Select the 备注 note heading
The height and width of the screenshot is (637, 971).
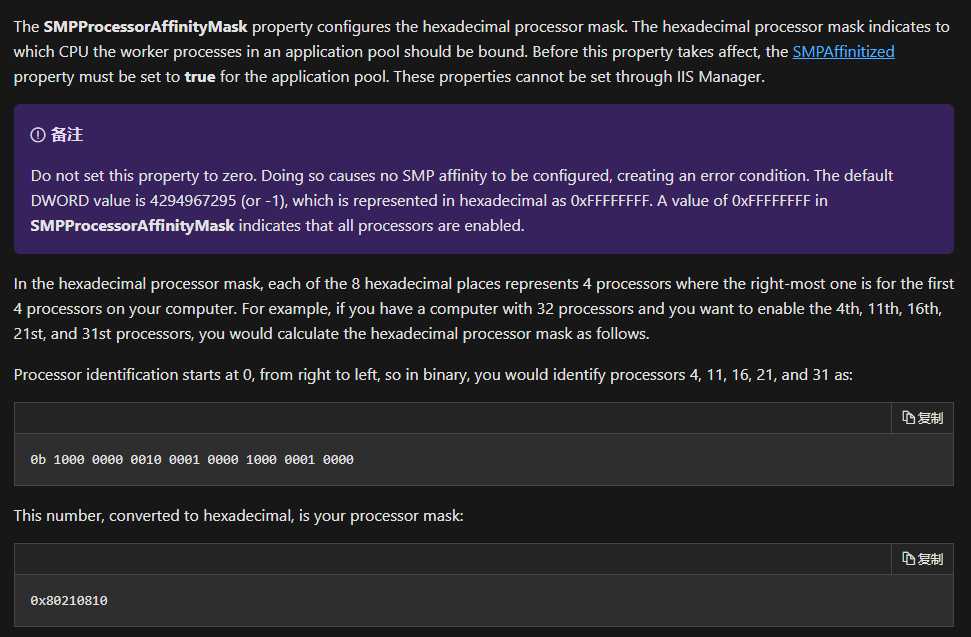pyautogui.click(x=67, y=134)
